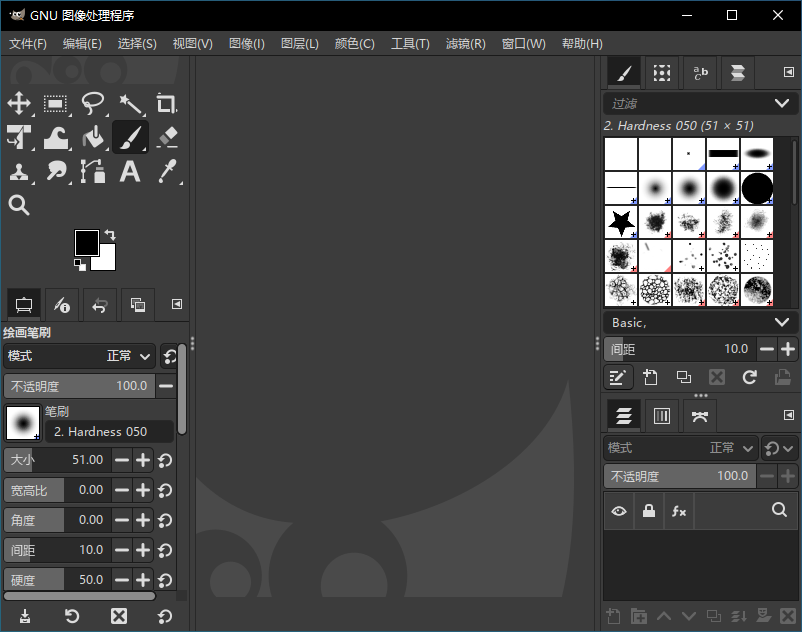The width and height of the screenshot is (802, 632).
Task: Toggle layer visibility eye icon
Action: coord(618,511)
